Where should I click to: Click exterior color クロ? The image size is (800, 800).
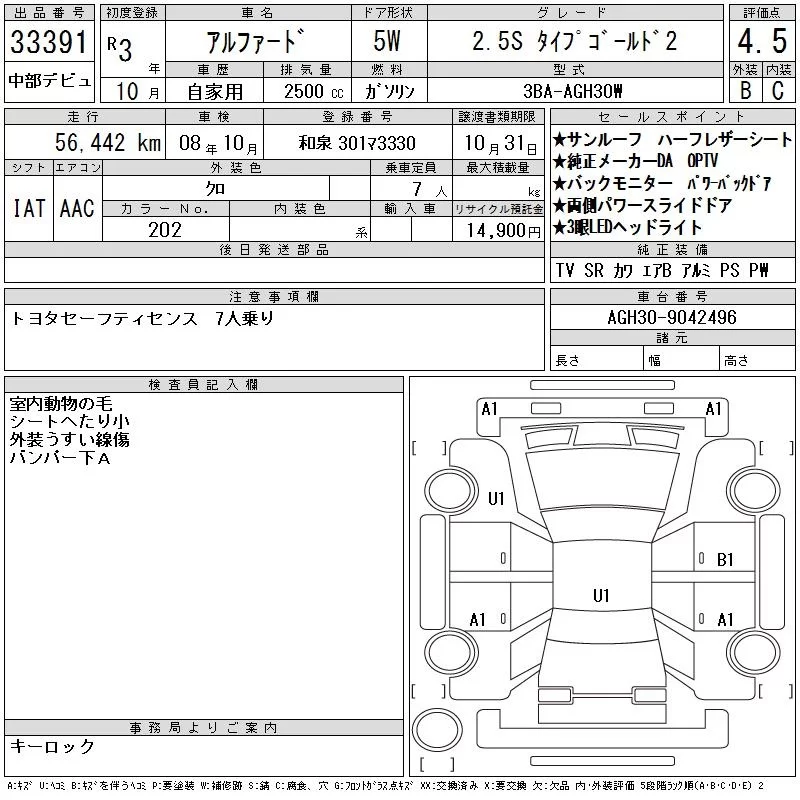click(215, 189)
